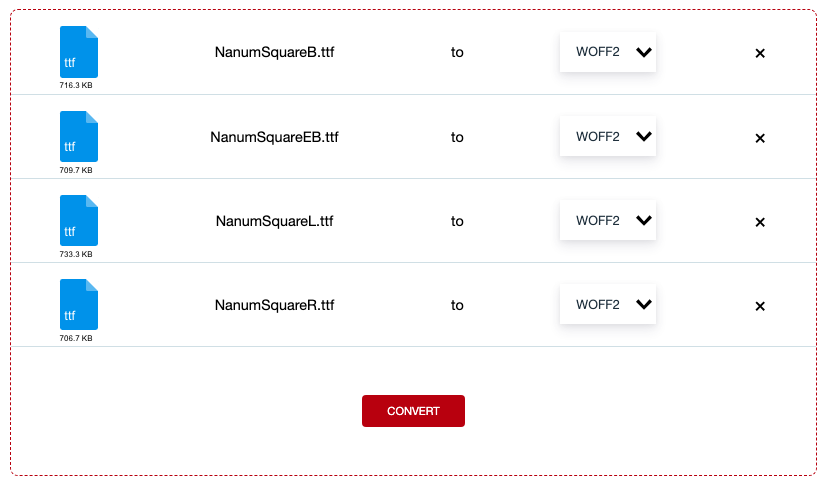Open the WOFF2 dropdown for NanumSquareL.ttf
The width and height of the screenshot is (826, 485).
click(x=608, y=221)
